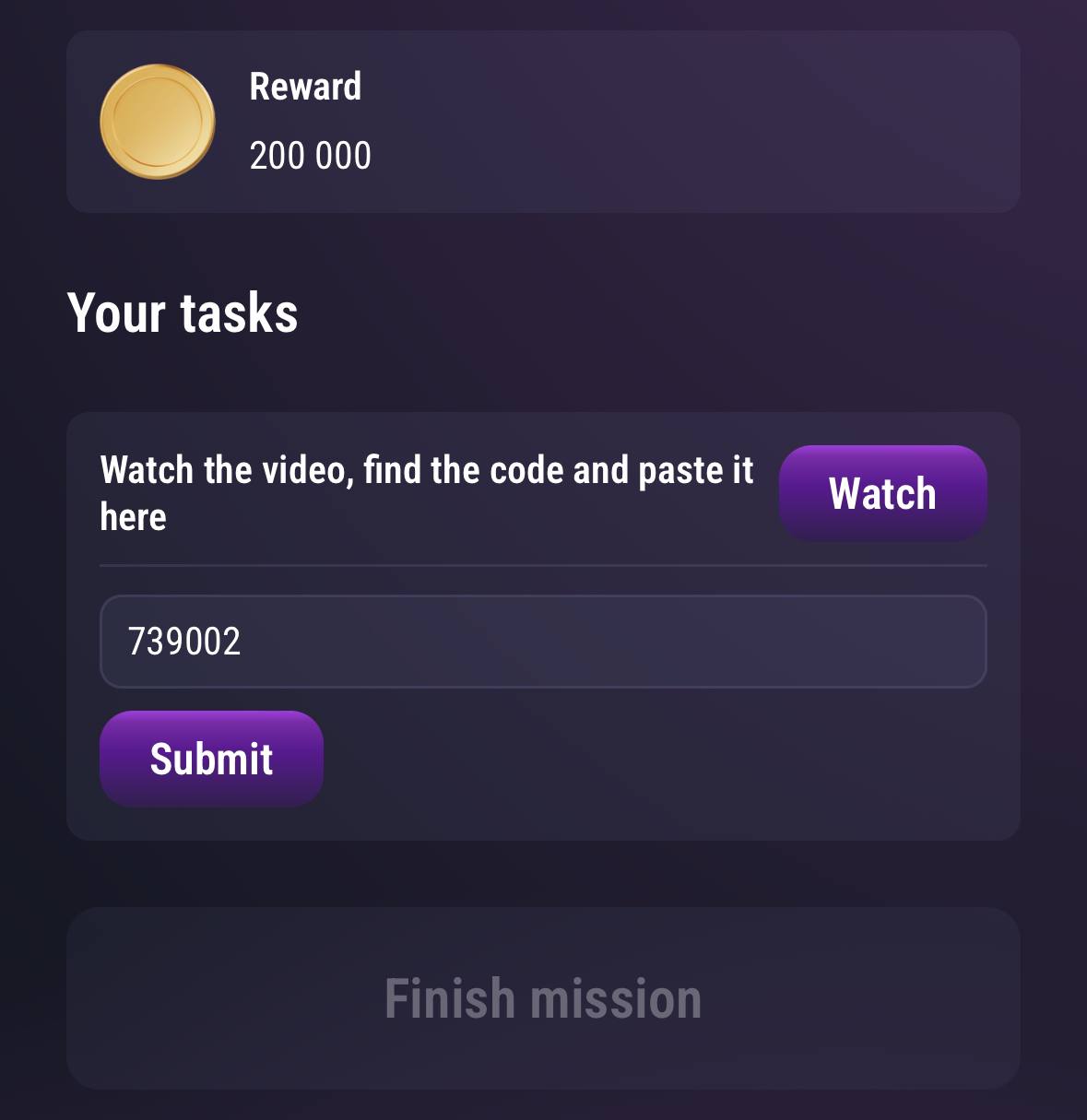Click the word here in instructions

(133, 517)
